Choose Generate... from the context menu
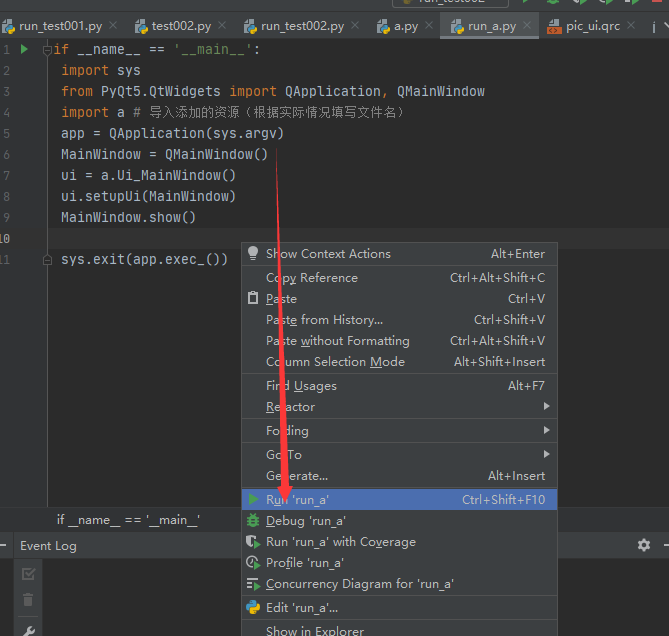Viewport: 669px width, 636px height. coord(399,476)
